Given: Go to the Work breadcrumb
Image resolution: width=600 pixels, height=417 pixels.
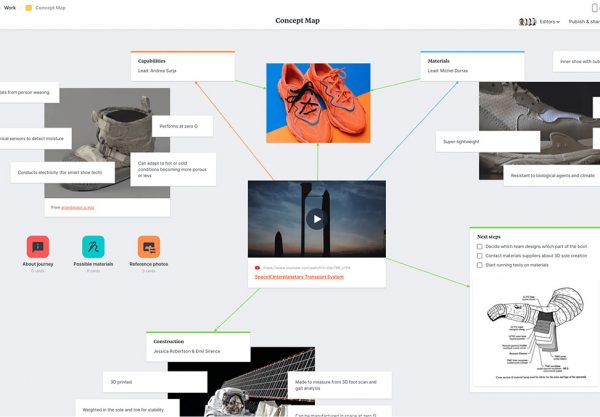Looking at the screenshot, I should tap(10, 8).
